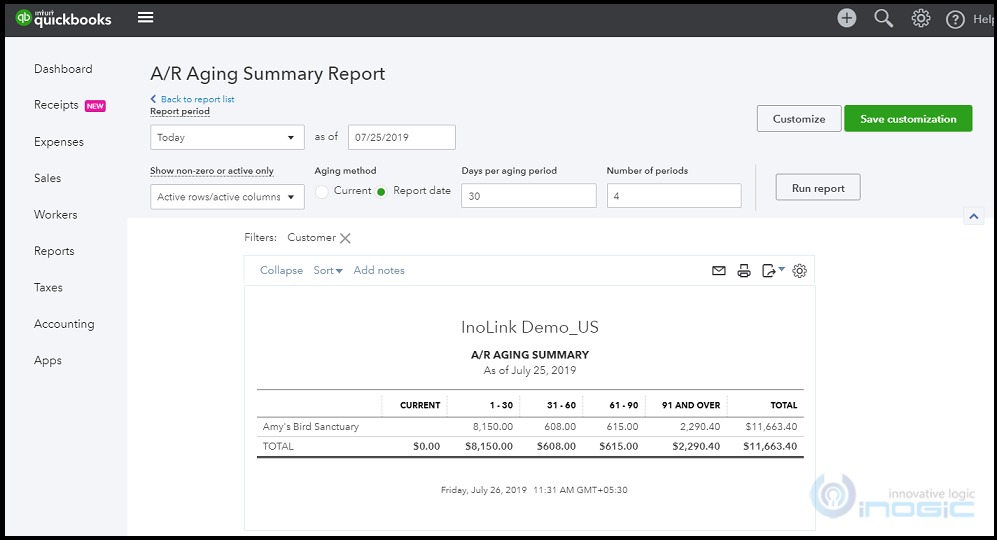
Task: Open Accounting in sidebar
Action: tap(64, 324)
